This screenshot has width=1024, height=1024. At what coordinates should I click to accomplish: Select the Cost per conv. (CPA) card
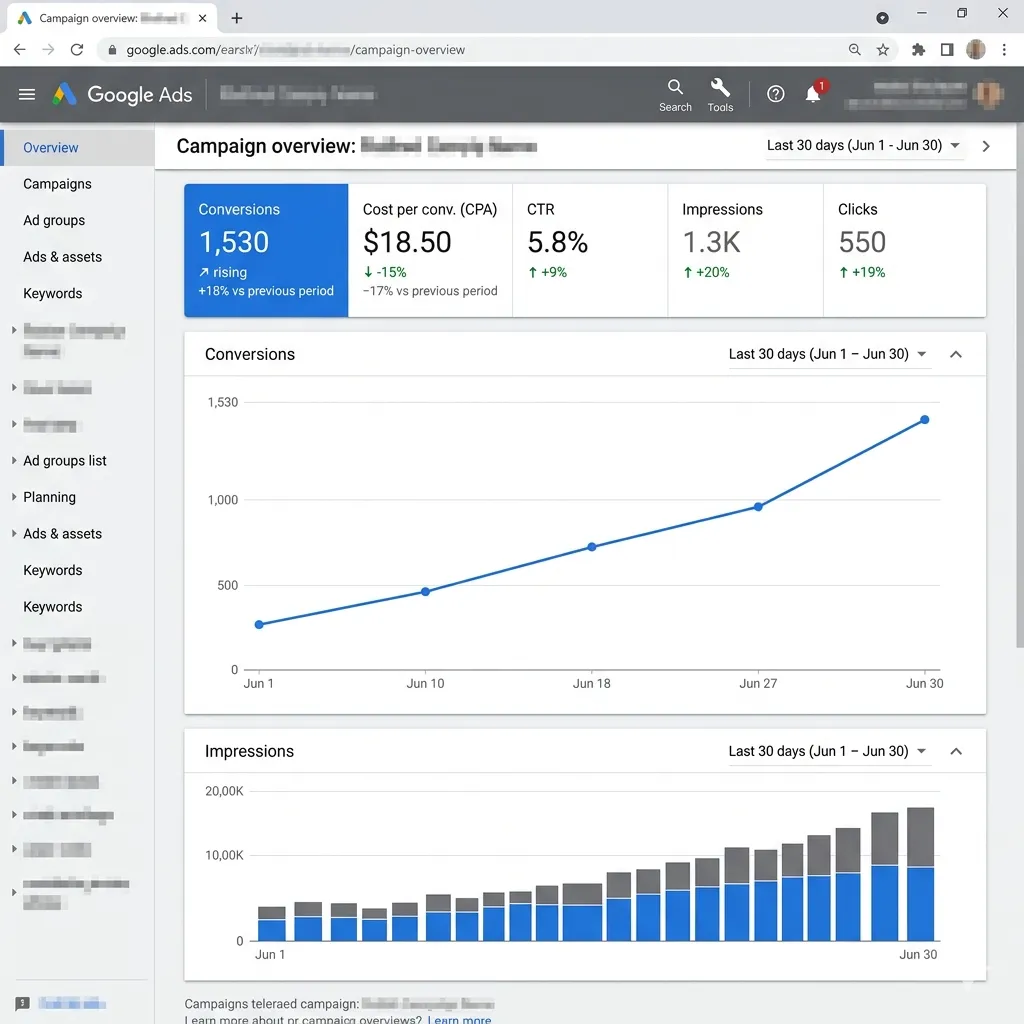coord(430,250)
